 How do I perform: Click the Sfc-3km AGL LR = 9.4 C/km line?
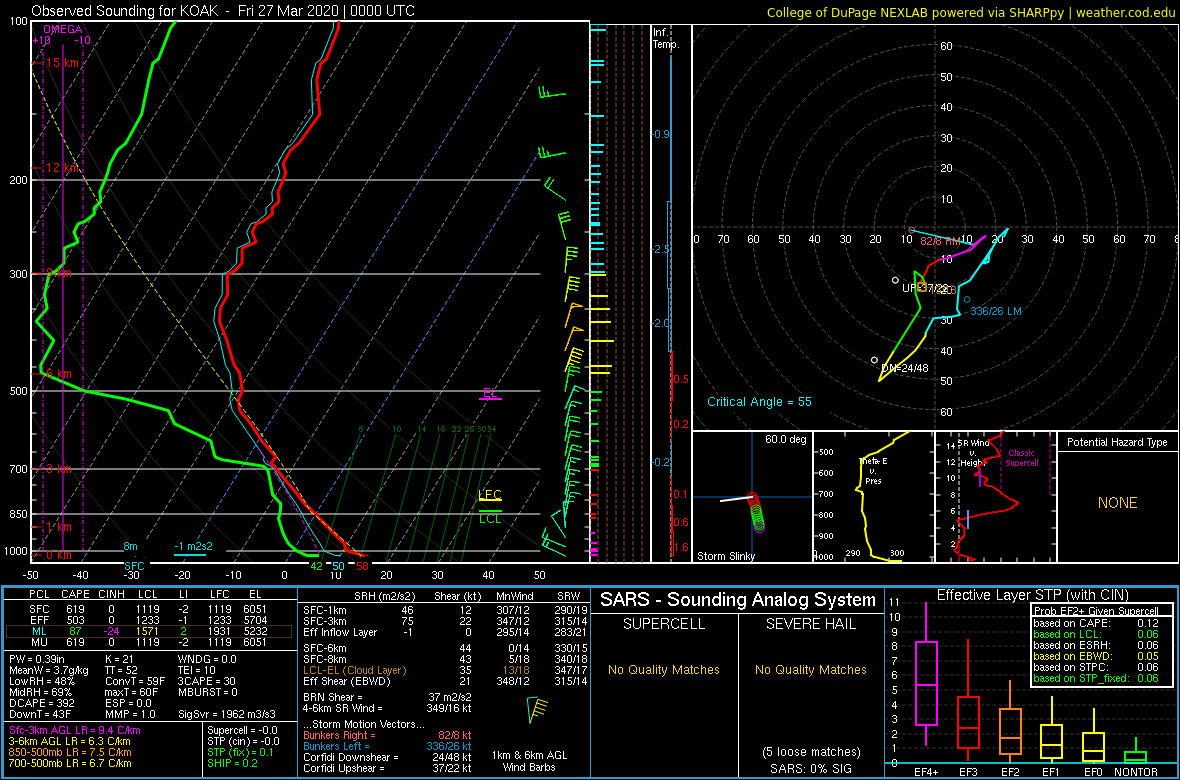click(x=74, y=731)
